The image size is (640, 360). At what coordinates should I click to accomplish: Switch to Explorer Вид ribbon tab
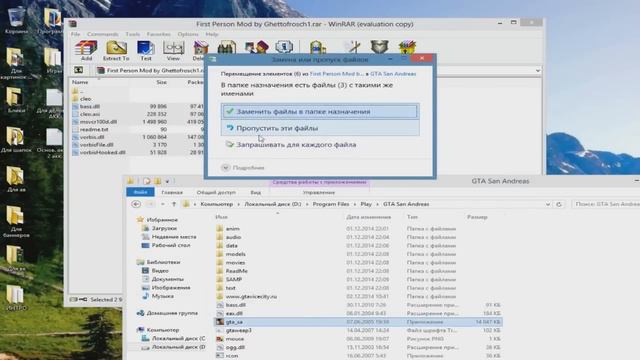pos(256,192)
